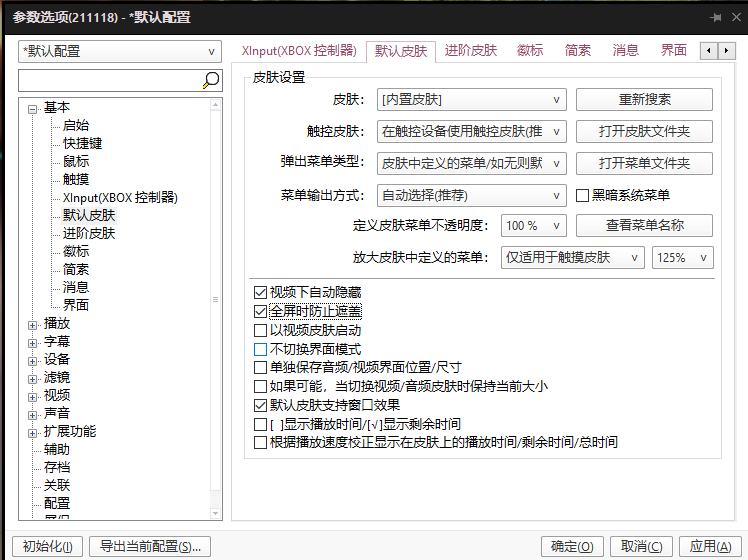Toggle 视频下自动隐藏 checkbox
Image resolution: width=748 pixels, height=560 pixels.
[x=260, y=292]
